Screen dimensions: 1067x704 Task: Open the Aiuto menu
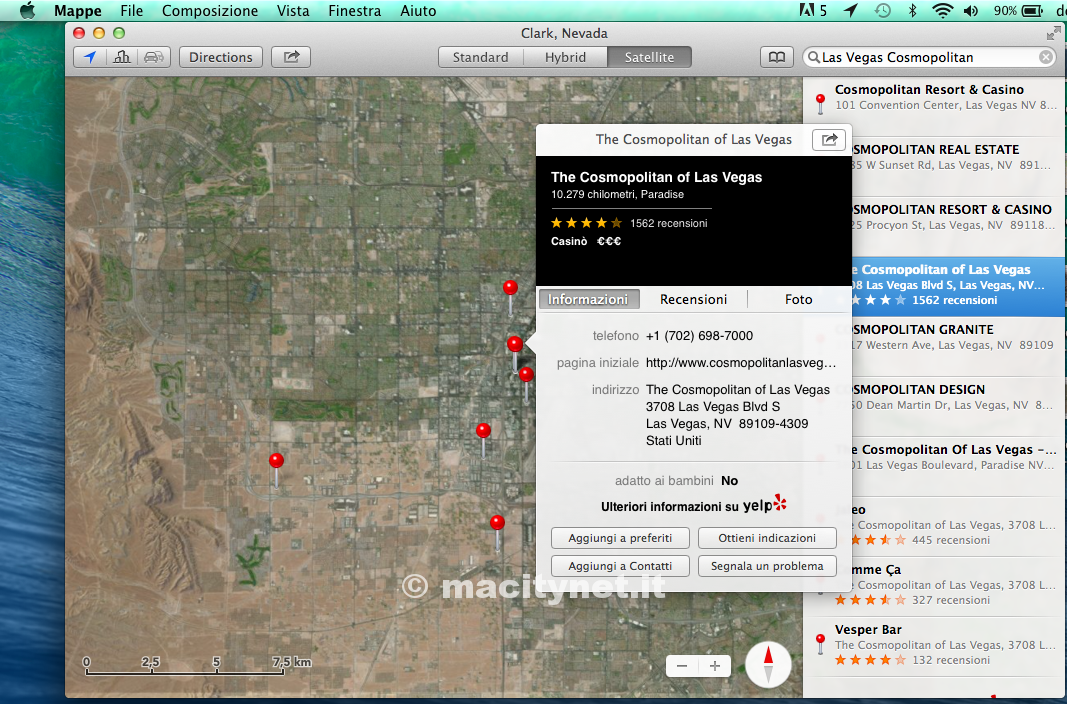tap(418, 11)
